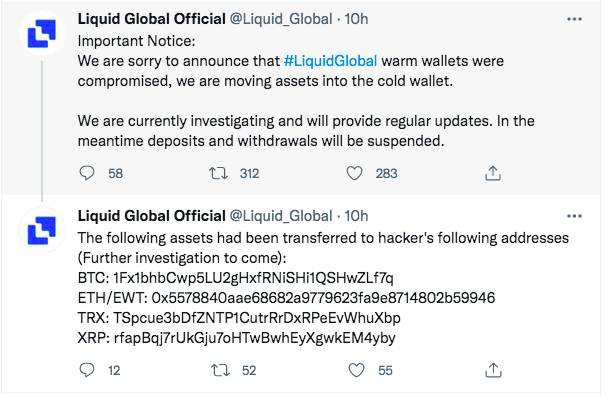This screenshot has width=606, height=395.
Task: Open the second tweet's 10h timestamp
Action: coord(356,216)
